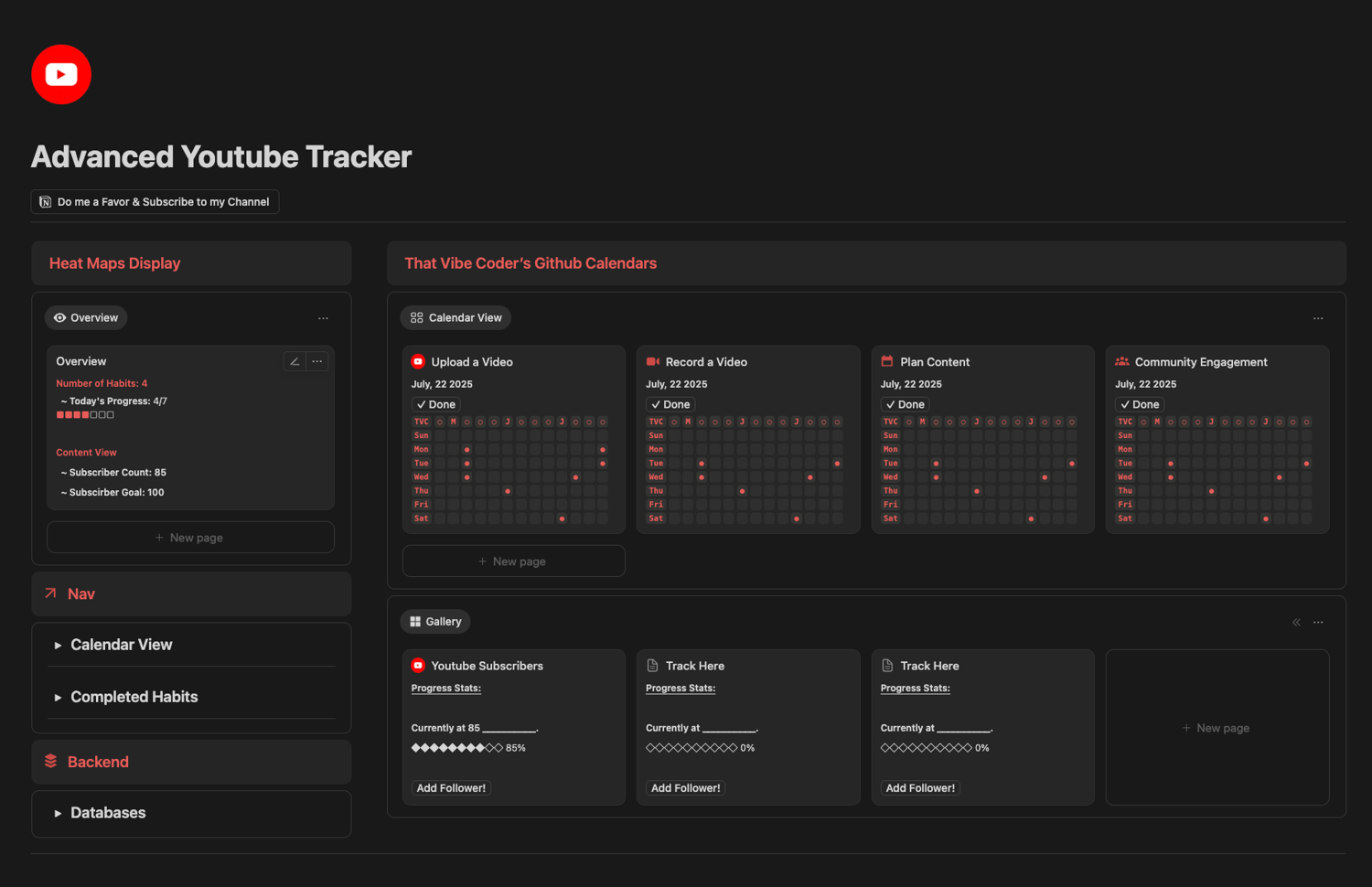This screenshot has width=1372, height=887.
Task: Open Calendar View database options ellipsis
Action: (x=1318, y=318)
